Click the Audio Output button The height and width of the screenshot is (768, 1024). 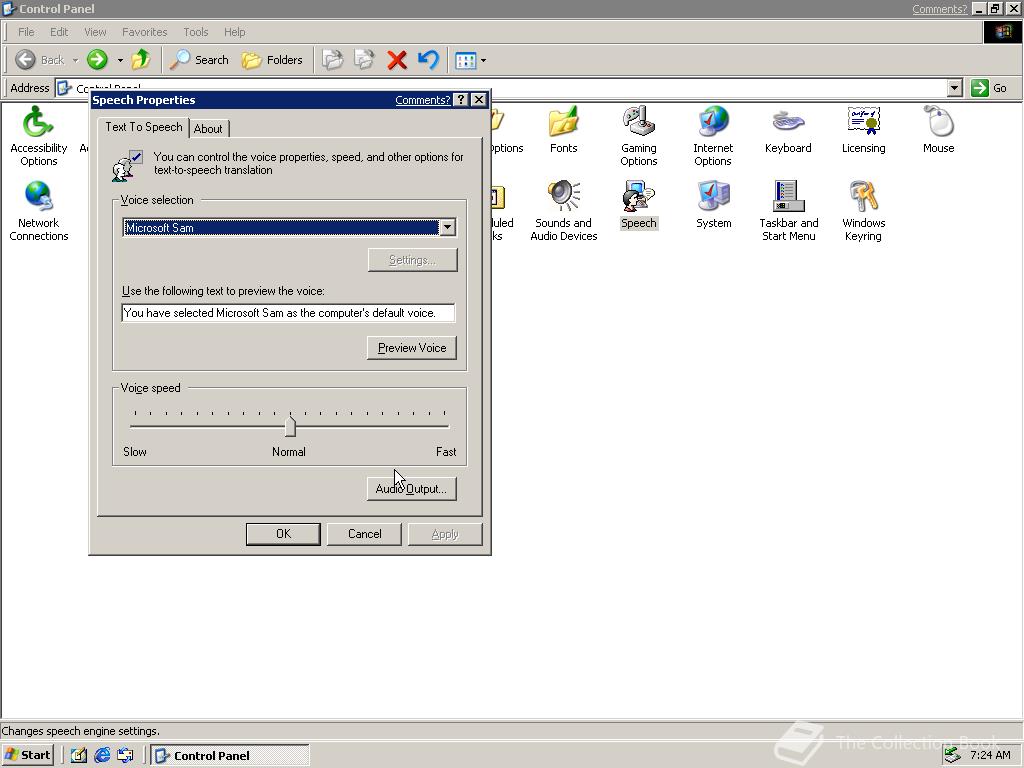(x=412, y=488)
